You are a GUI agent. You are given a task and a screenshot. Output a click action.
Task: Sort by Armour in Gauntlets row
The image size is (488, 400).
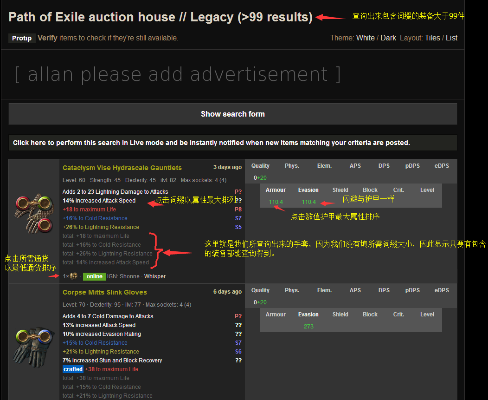pos(276,190)
